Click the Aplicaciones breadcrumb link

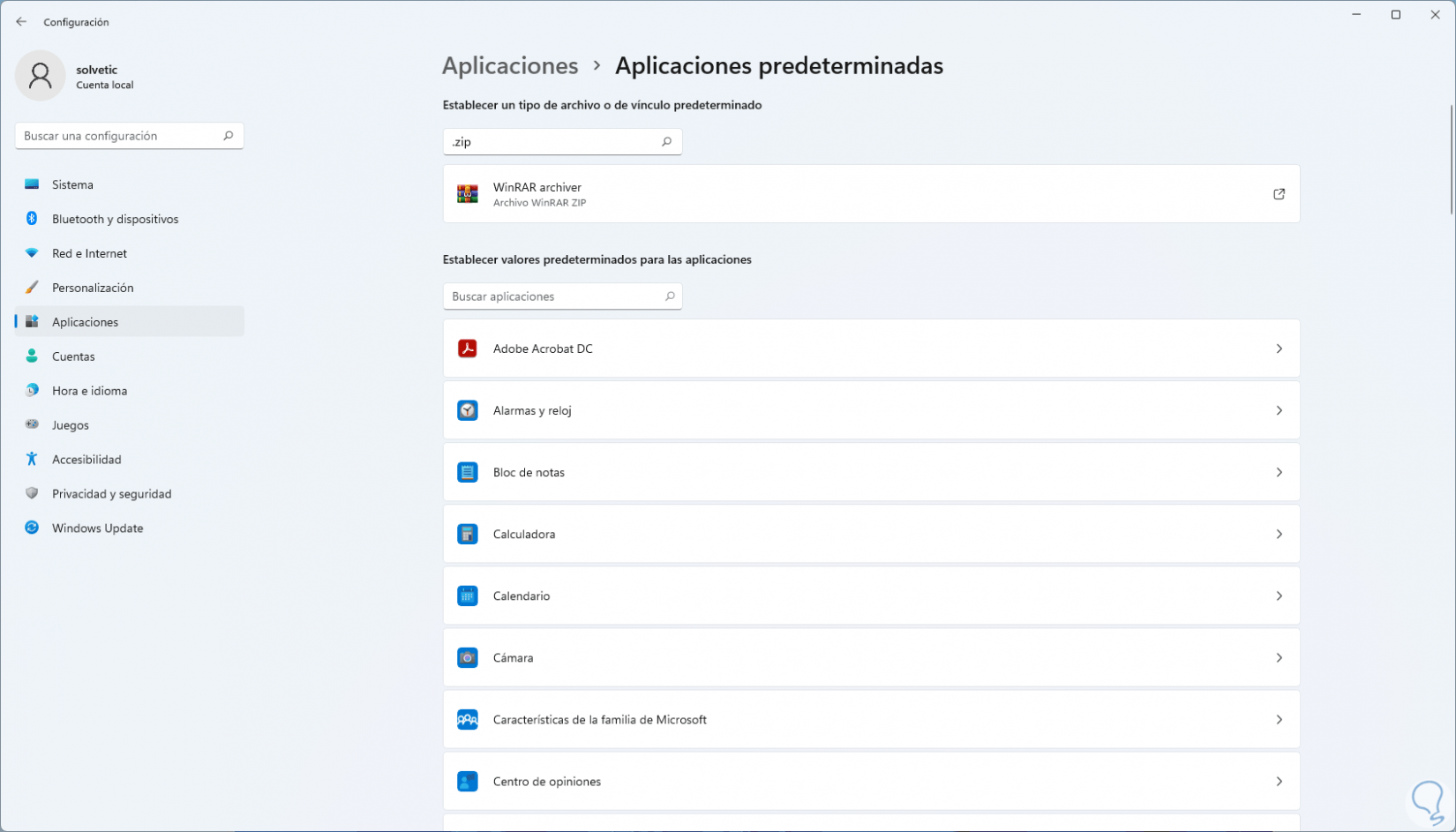[510, 66]
